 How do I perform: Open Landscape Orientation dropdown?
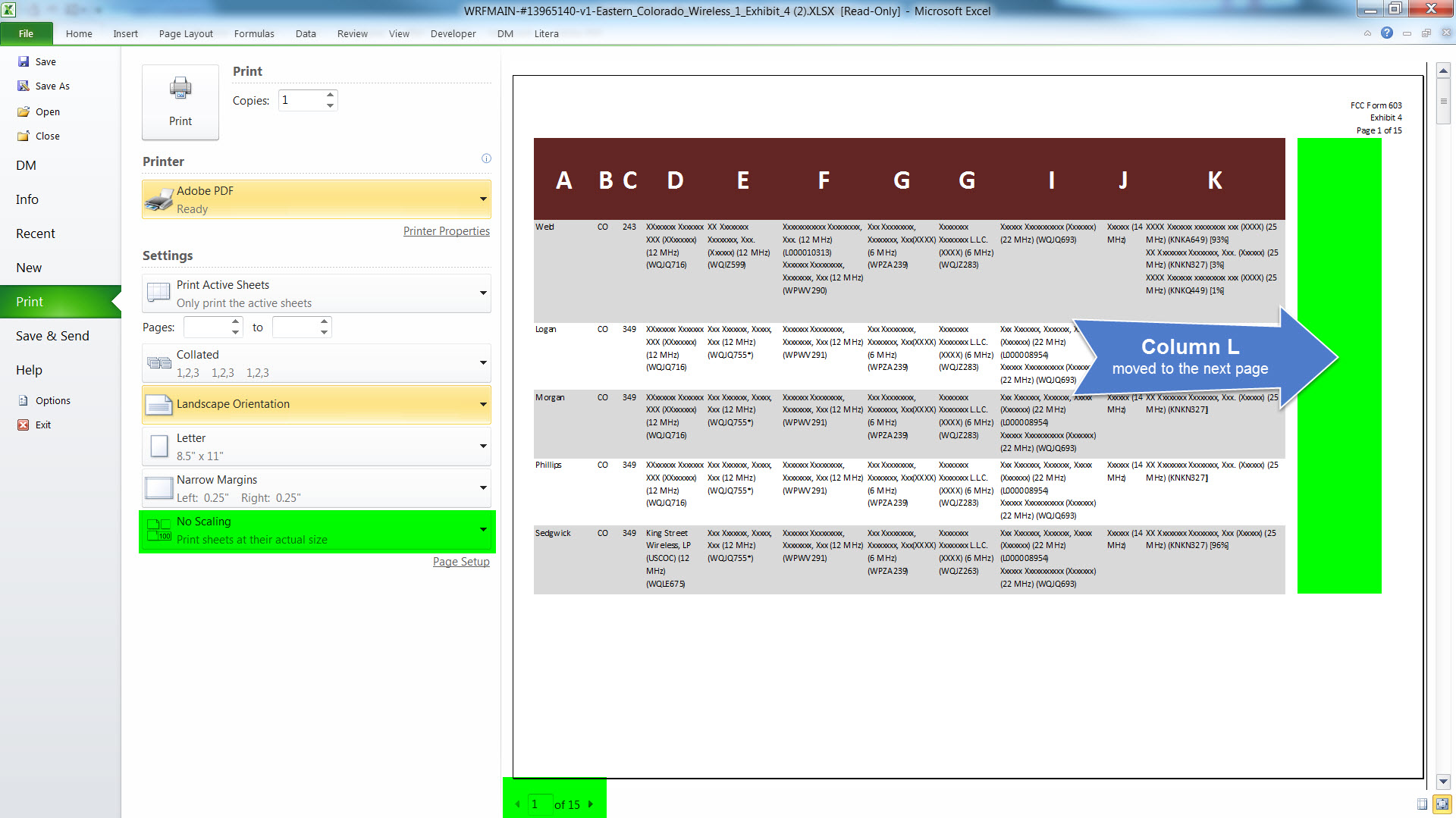(x=316, y=404)
